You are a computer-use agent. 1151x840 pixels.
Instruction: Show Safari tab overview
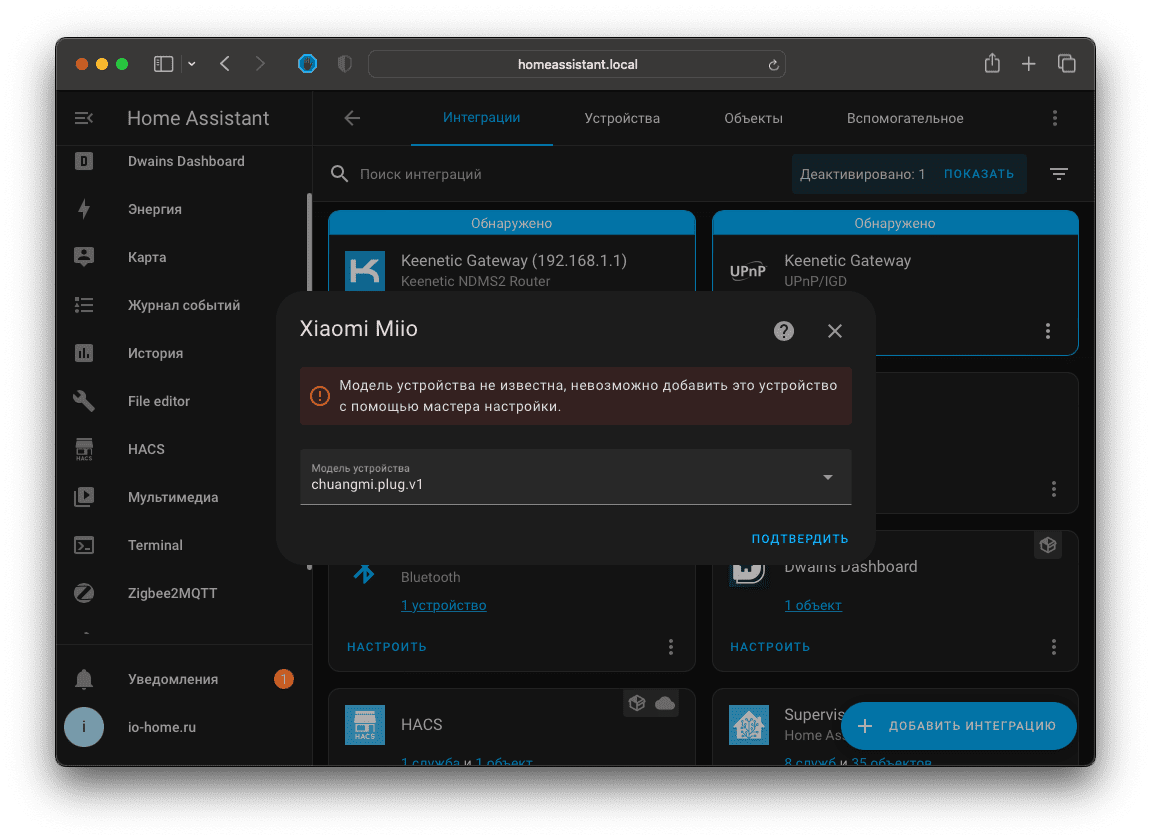(x=1067, y=64)
